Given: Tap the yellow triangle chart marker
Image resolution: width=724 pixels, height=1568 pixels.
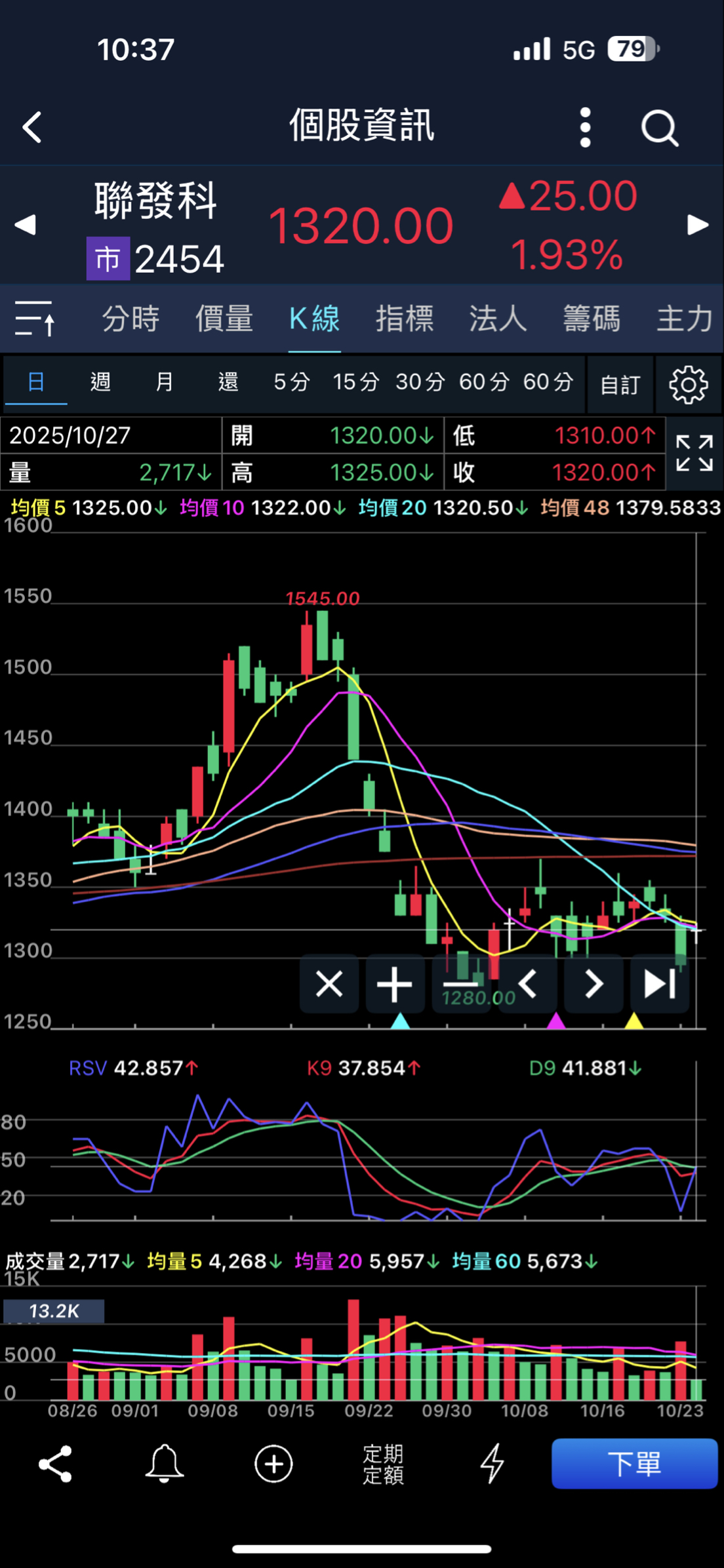Looking at the screenshot, I should [633, 1021].
